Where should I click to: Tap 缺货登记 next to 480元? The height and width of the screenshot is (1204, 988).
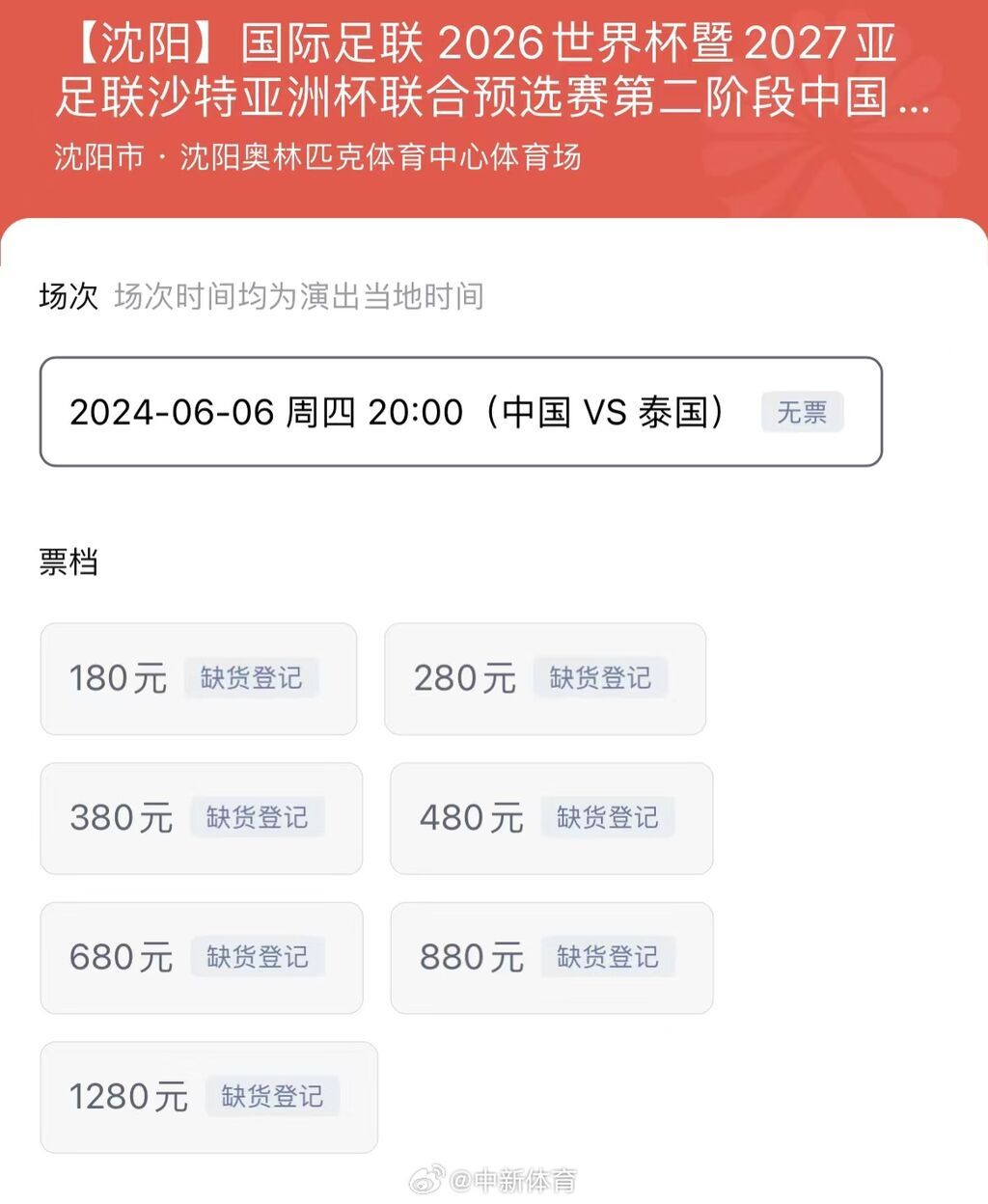607,818
